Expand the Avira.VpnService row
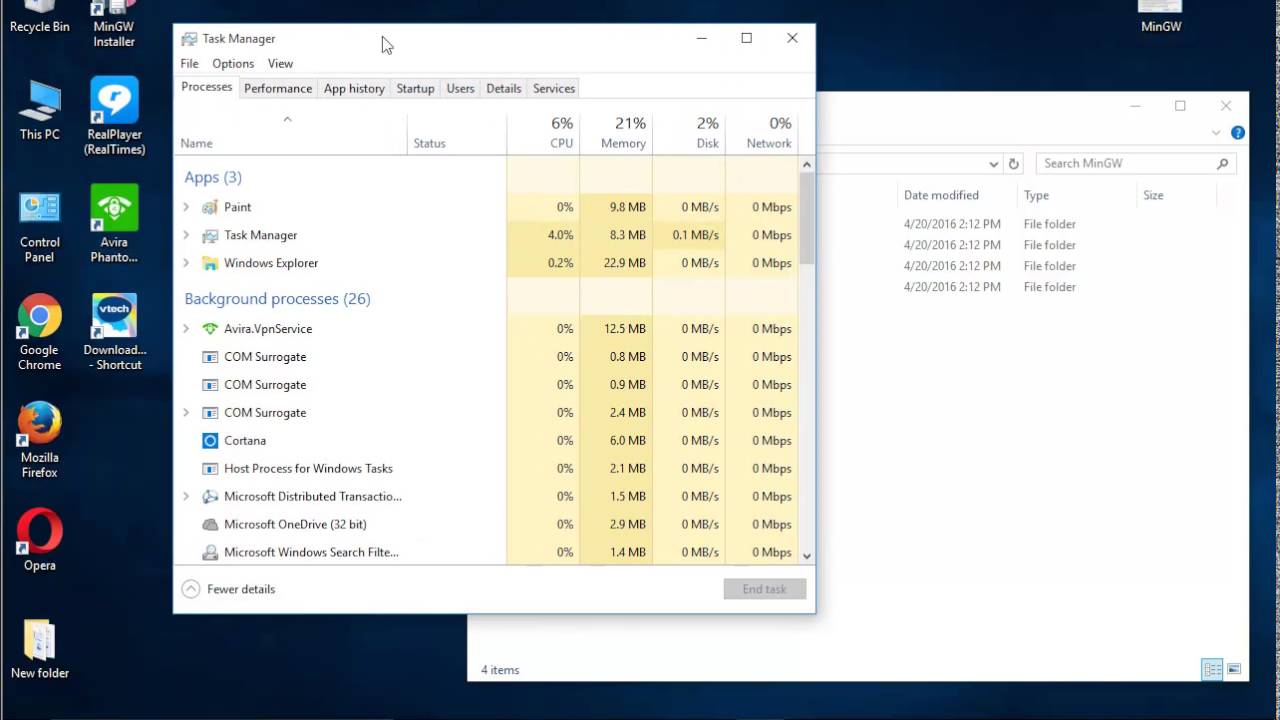The width and height of the screenshot is (1280, 720). pyautogui.click(x=186, y=329)
